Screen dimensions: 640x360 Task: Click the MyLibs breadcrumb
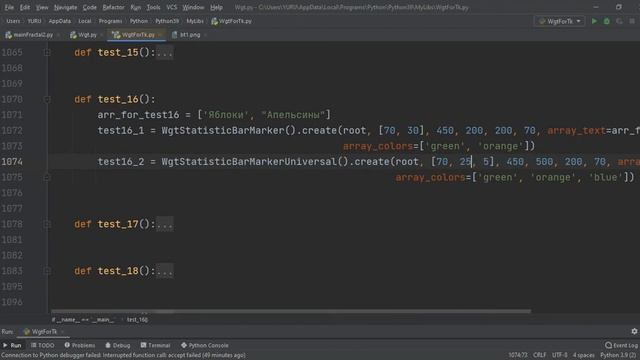click(195, 21)
